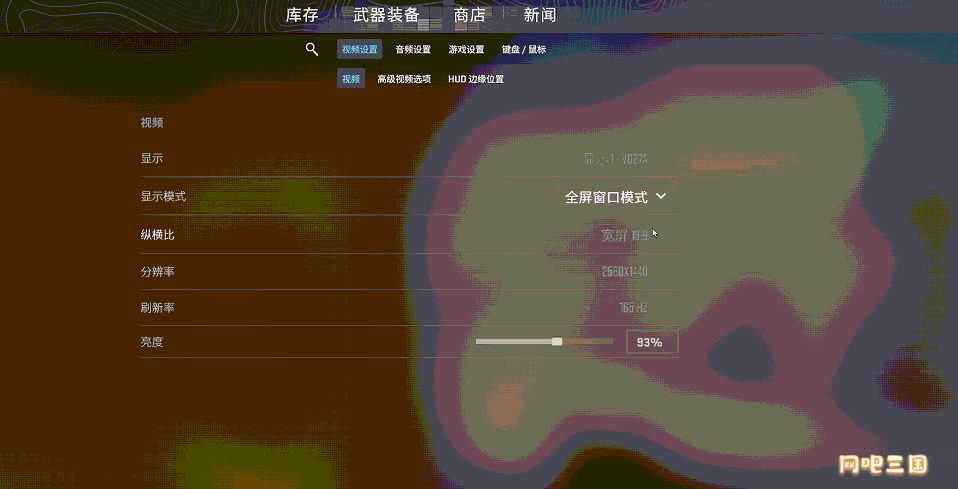Click the 宽屏 16:9 aspect ratio value
Viewport: 958px width, 489px height.
click(x=624, y=235)
